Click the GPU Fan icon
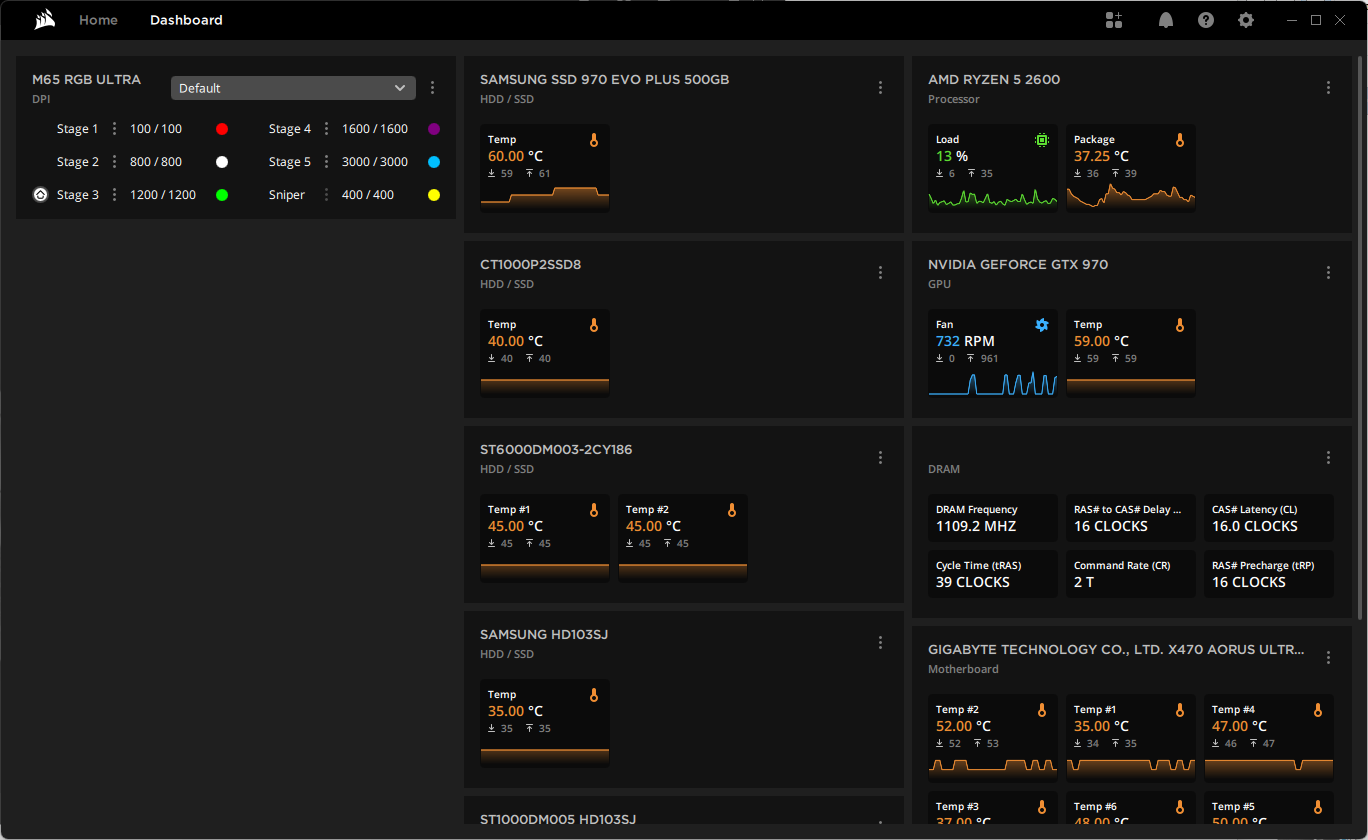Screen dimensions: 1368x840 coord(1042,325)
